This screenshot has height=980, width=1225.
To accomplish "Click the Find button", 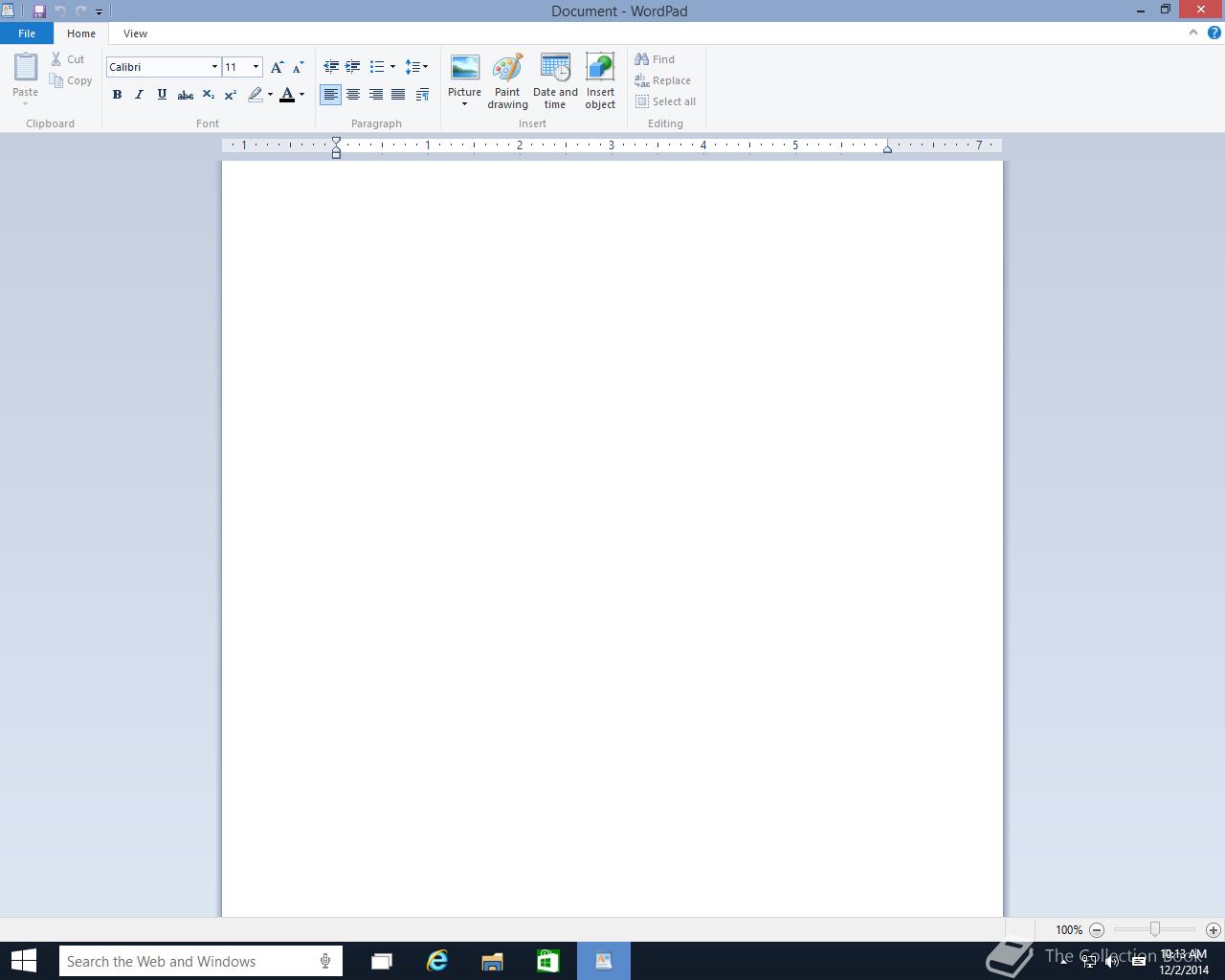I will click(x=655, y=59).
